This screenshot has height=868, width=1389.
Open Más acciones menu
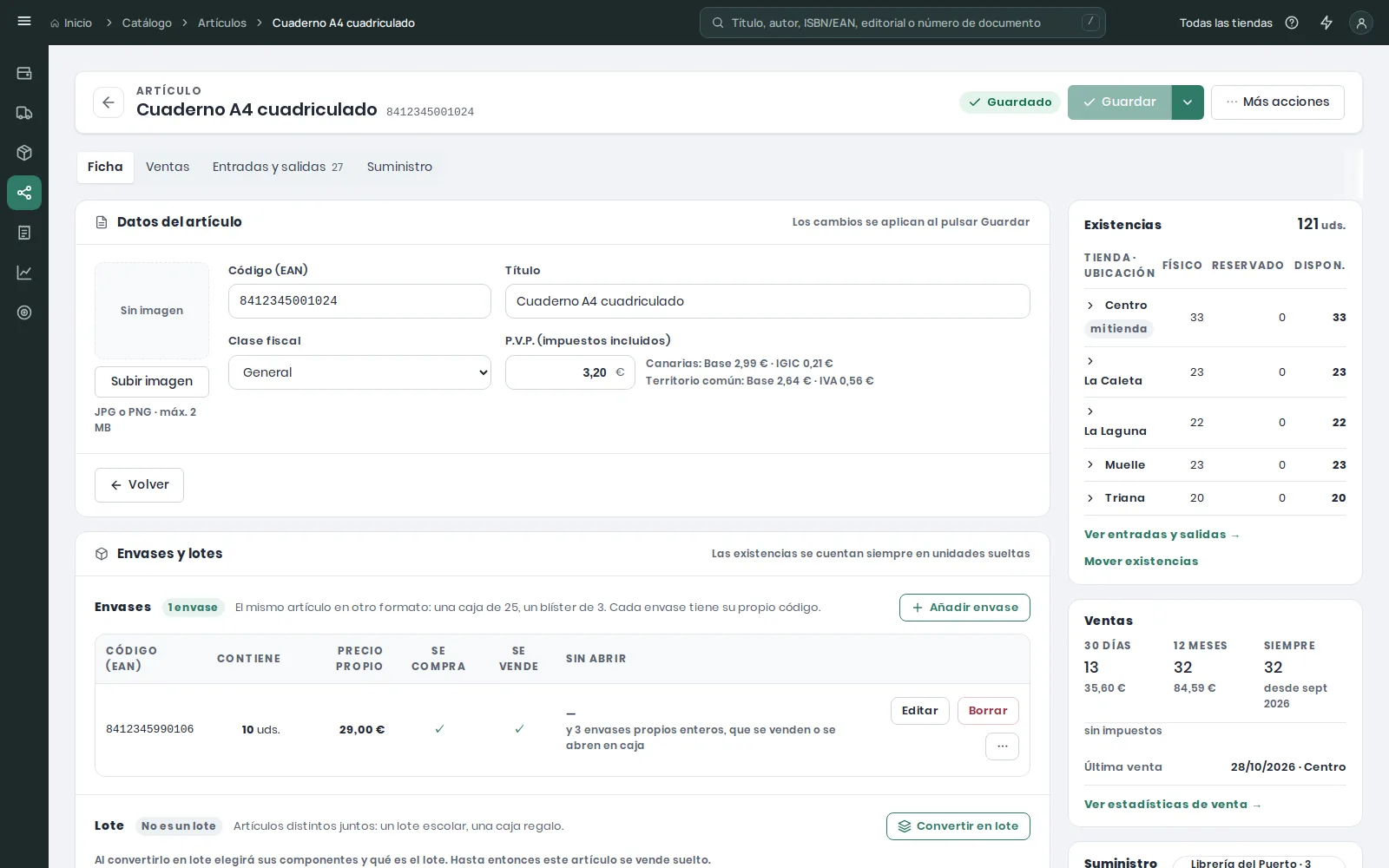pos(1278,102)
